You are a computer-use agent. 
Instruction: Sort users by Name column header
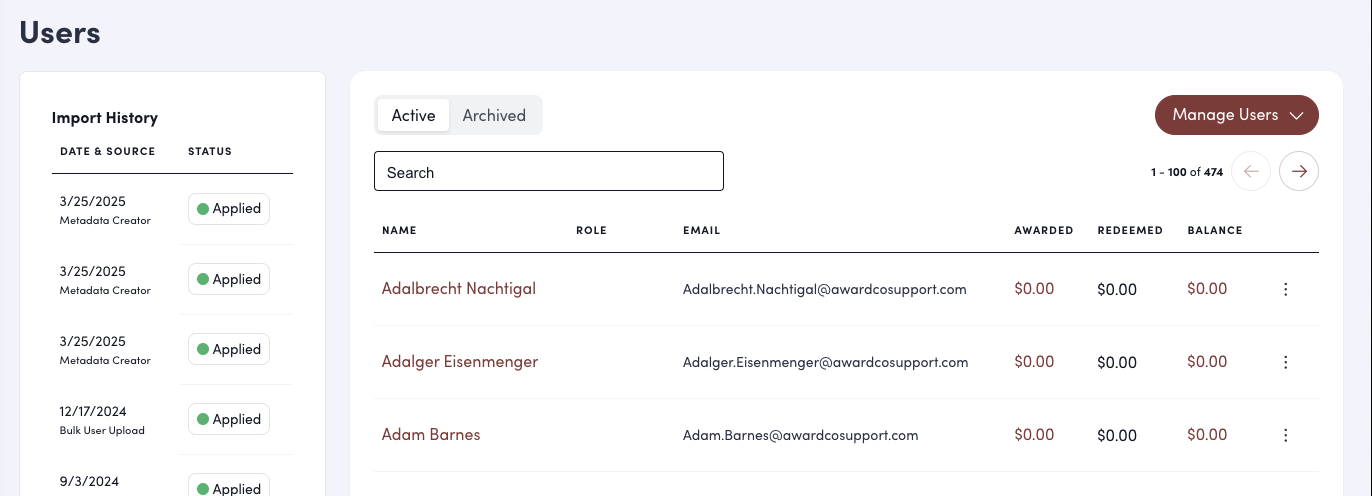click(x=399, y=230)
